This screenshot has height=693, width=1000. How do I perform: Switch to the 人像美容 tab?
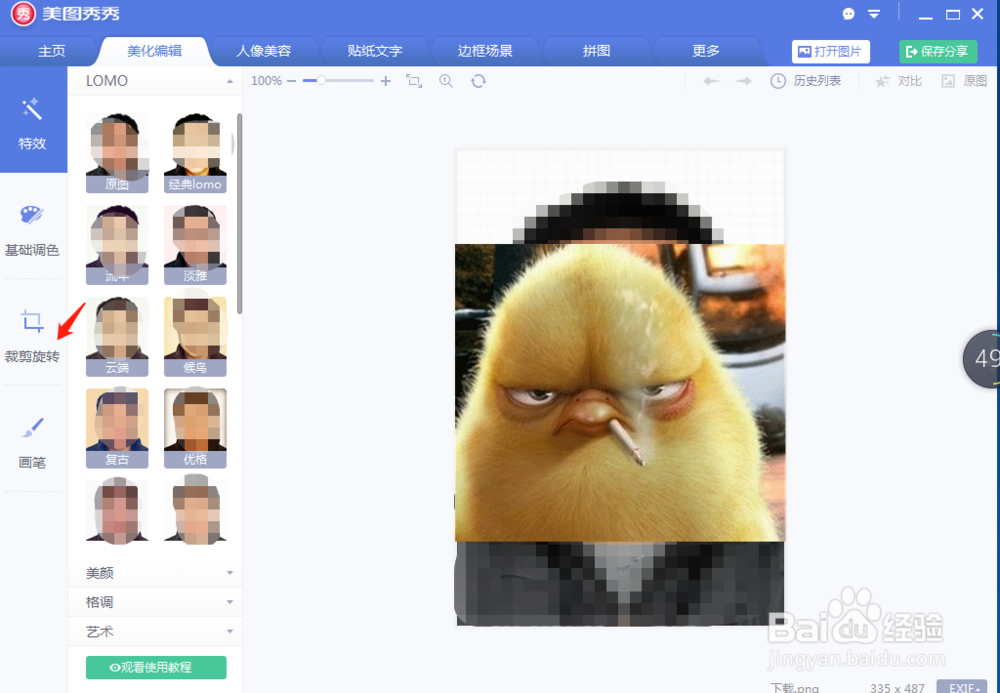click(x=263, y=51)
